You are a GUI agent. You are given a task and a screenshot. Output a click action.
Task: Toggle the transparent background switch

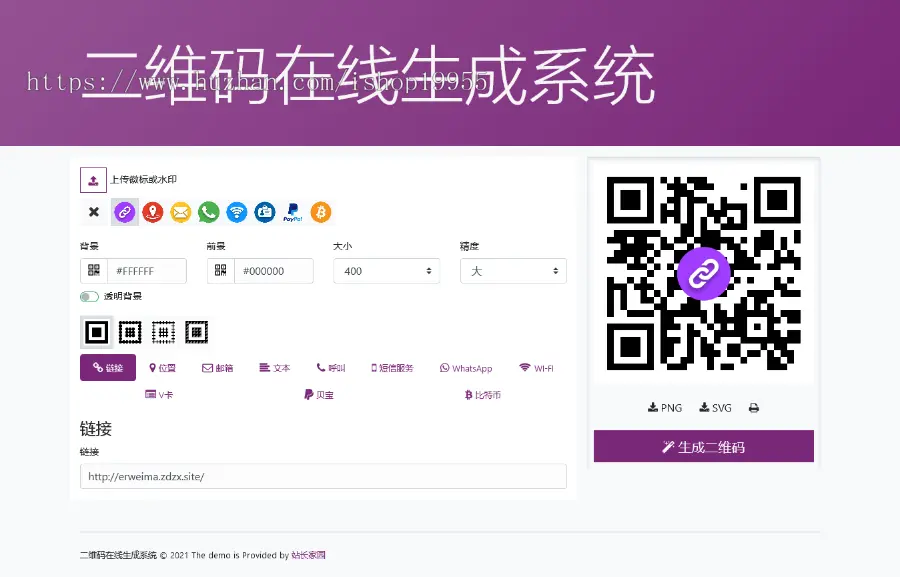tap(90, 296)
